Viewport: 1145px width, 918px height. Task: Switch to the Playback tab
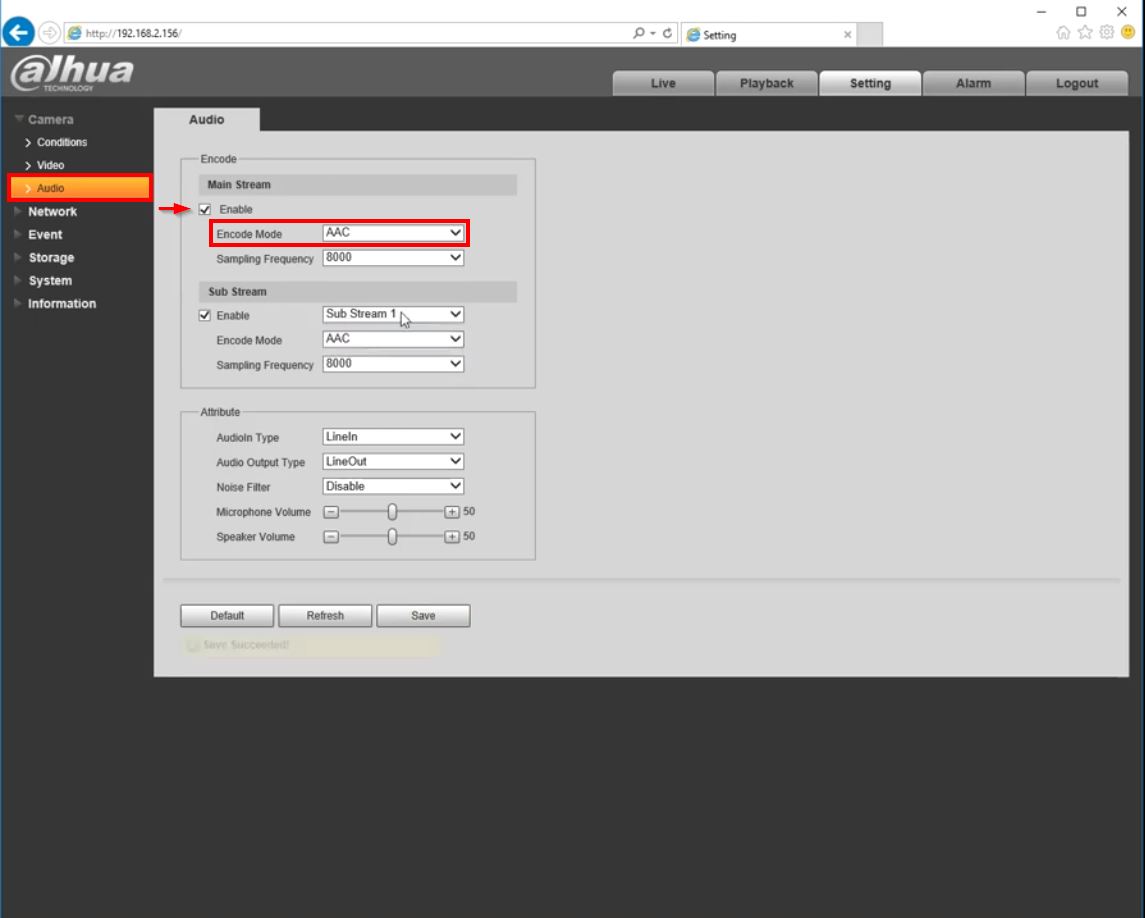tap(766, 84)
